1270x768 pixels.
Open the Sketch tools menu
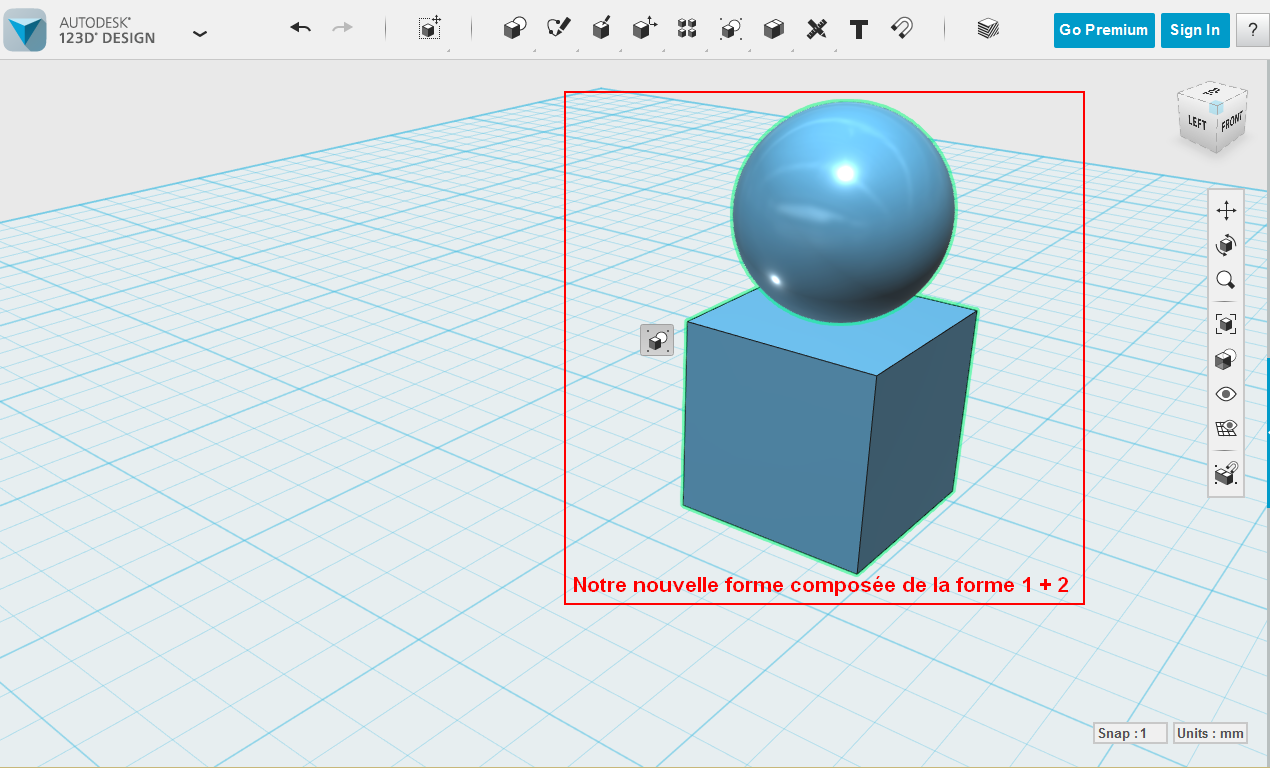[x=558, y=29]
